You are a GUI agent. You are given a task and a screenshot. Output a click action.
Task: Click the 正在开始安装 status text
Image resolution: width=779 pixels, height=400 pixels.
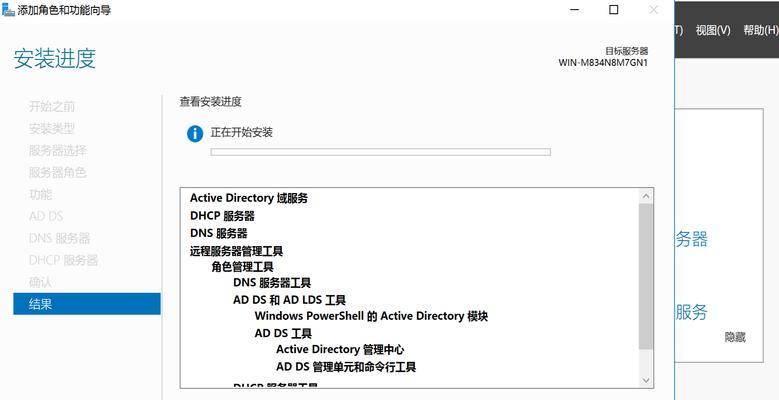[x=242, y=133]
